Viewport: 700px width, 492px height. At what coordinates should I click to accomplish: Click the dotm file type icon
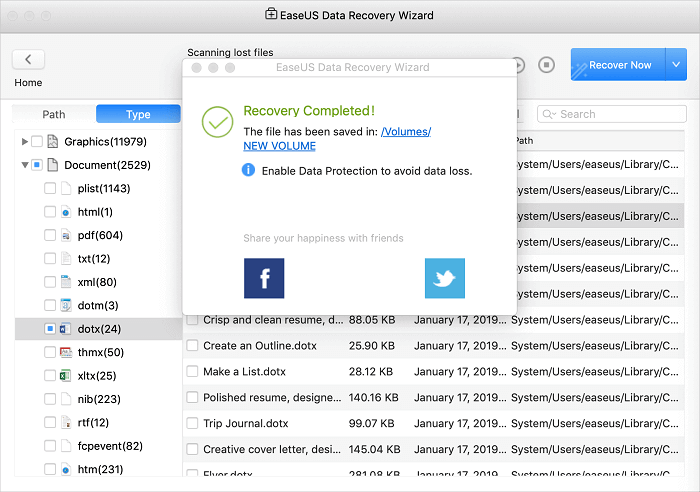[66, 305]
